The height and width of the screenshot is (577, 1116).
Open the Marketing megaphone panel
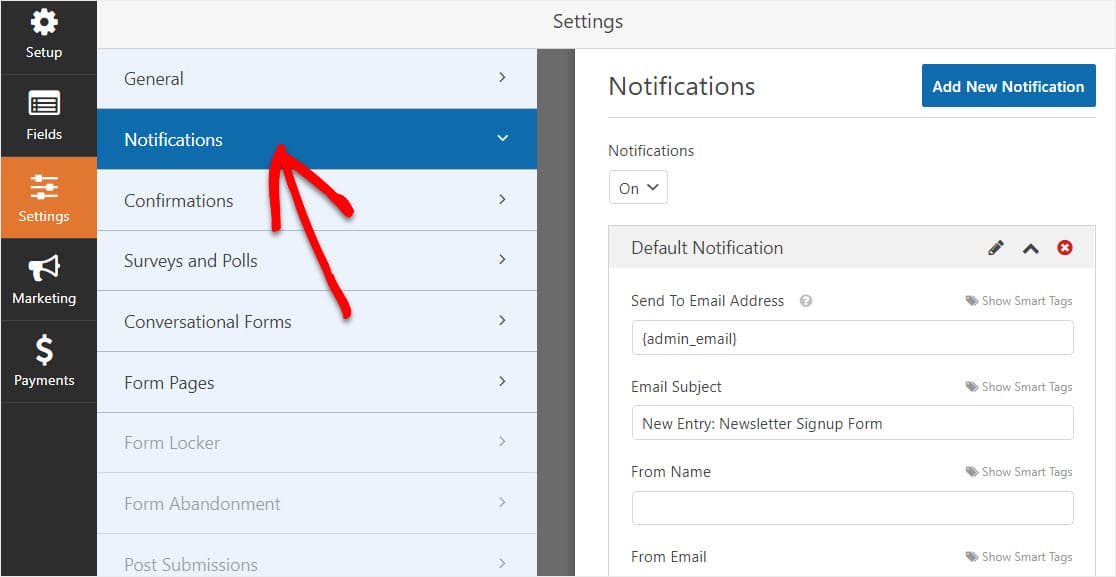[44, 280]
